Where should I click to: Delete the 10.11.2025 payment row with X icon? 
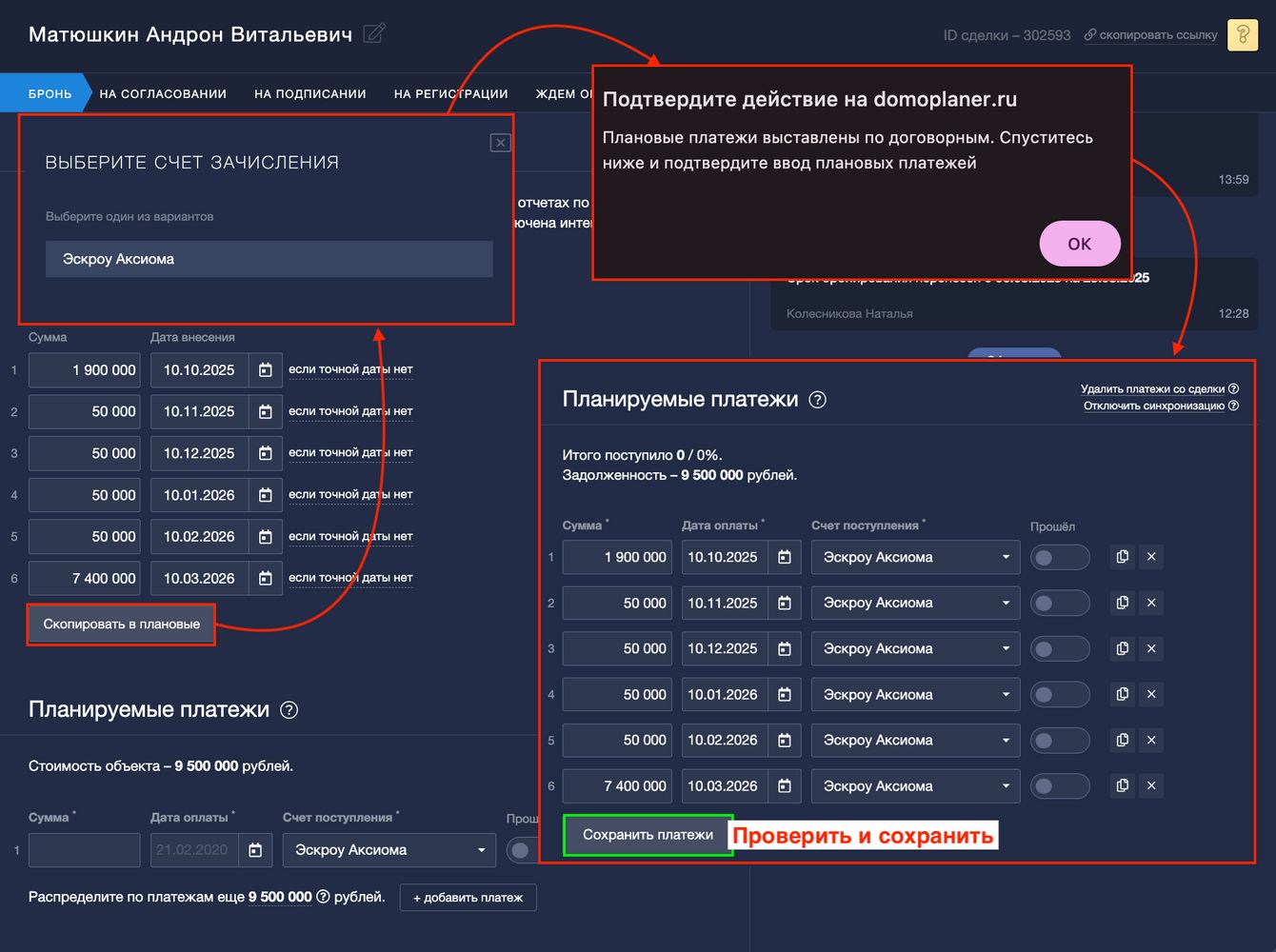point(1151,603)
